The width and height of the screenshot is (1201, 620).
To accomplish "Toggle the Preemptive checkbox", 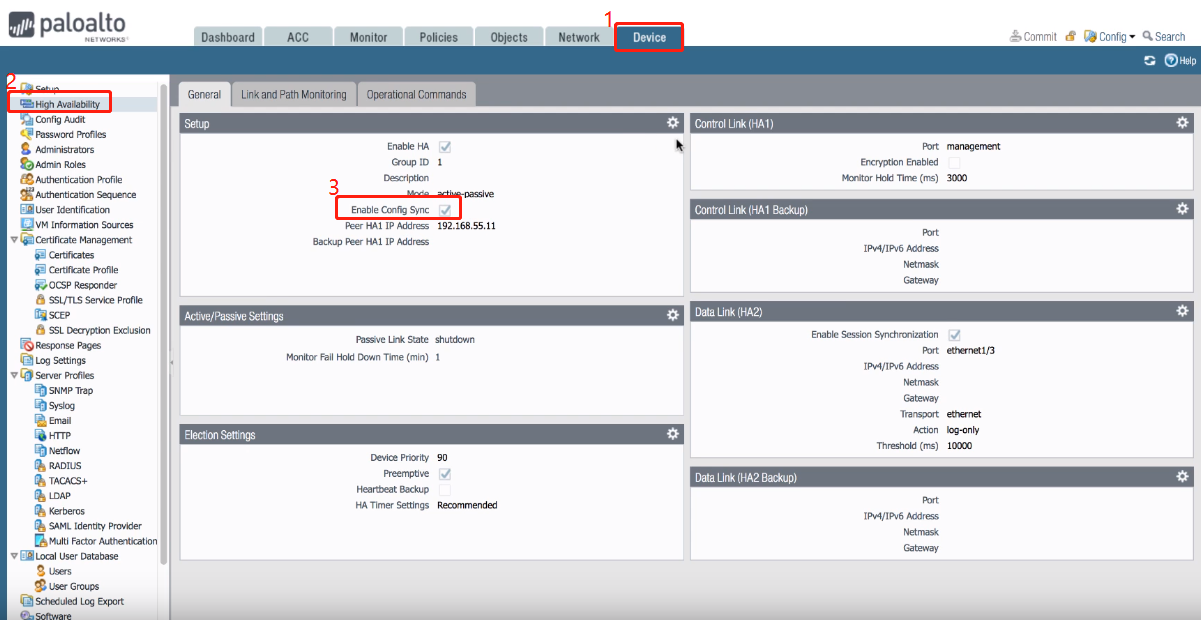I will (445, 474).
